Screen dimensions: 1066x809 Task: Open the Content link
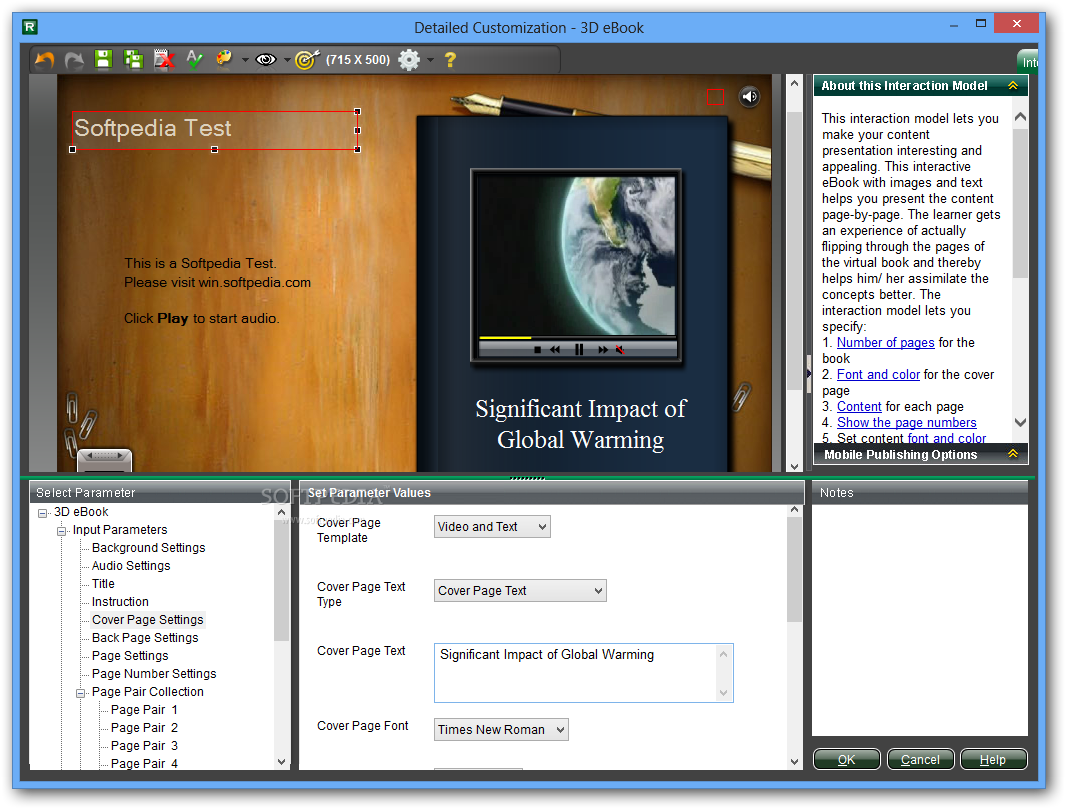[859, 407]
